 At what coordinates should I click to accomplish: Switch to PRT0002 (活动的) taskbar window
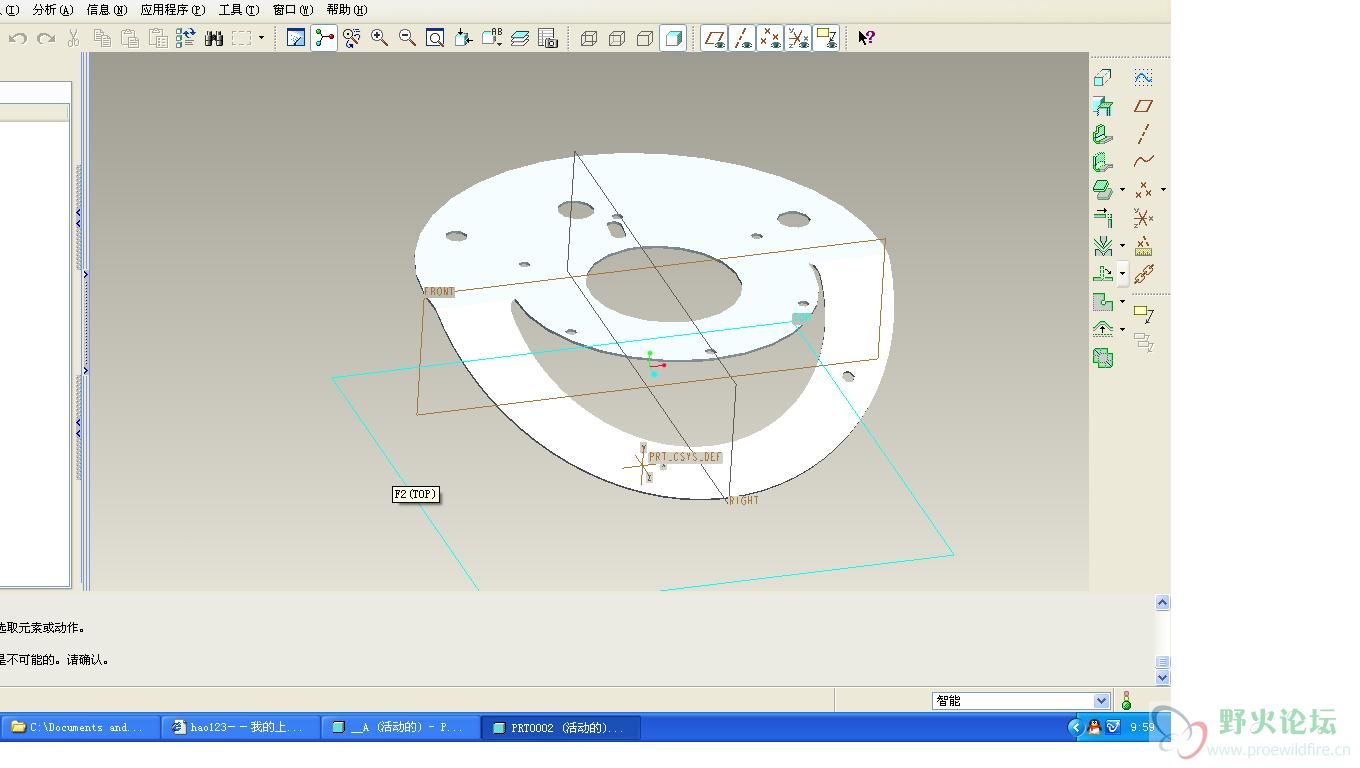click(x=560, y=727)
